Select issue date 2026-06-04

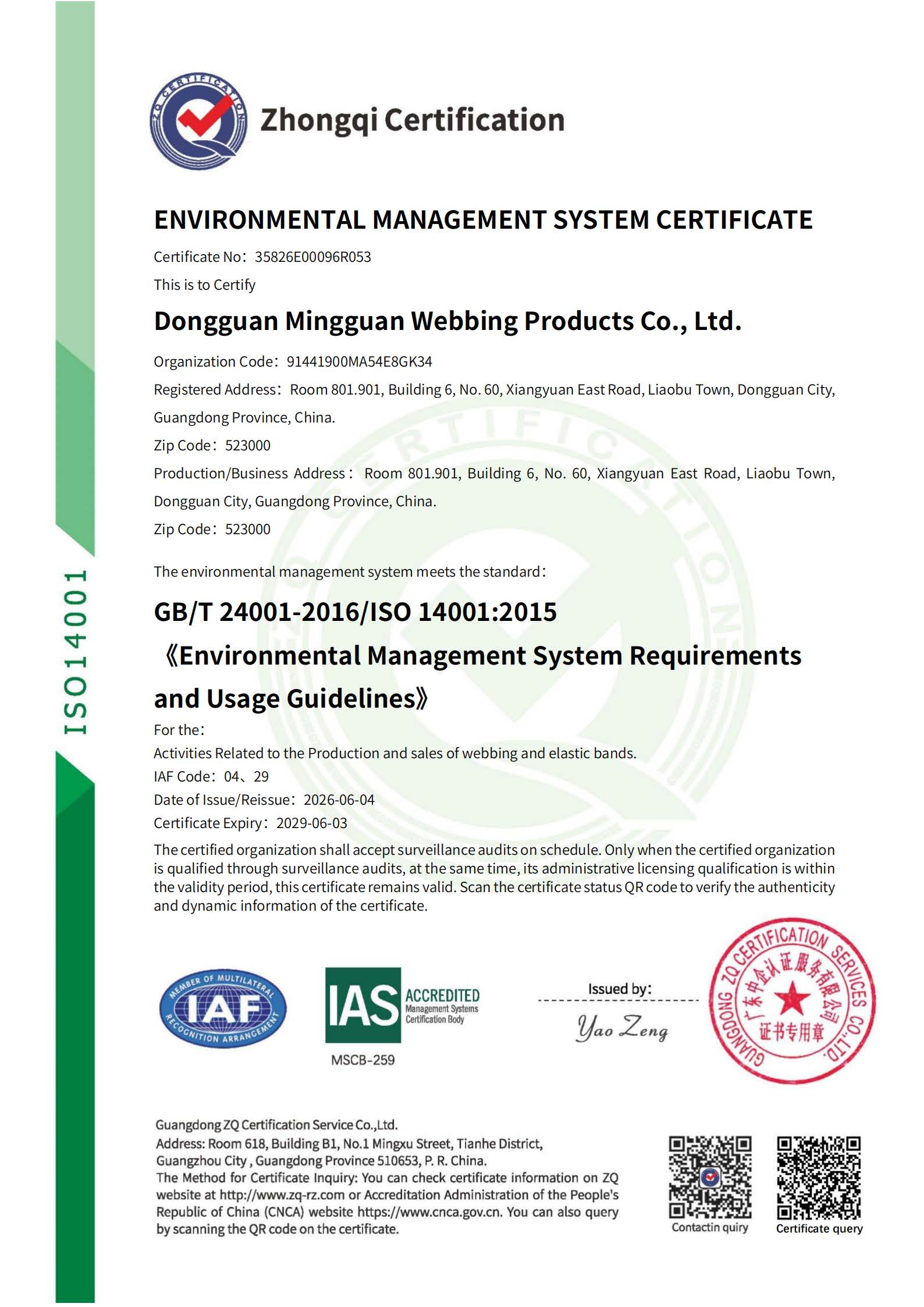pos(339,800)
